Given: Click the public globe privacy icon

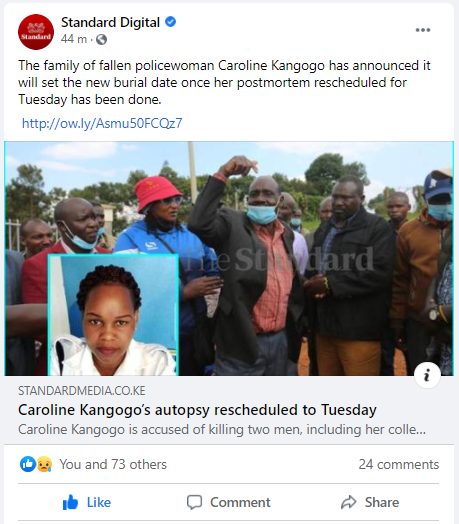Looking at the screenshot, I should tap(101, 40).
